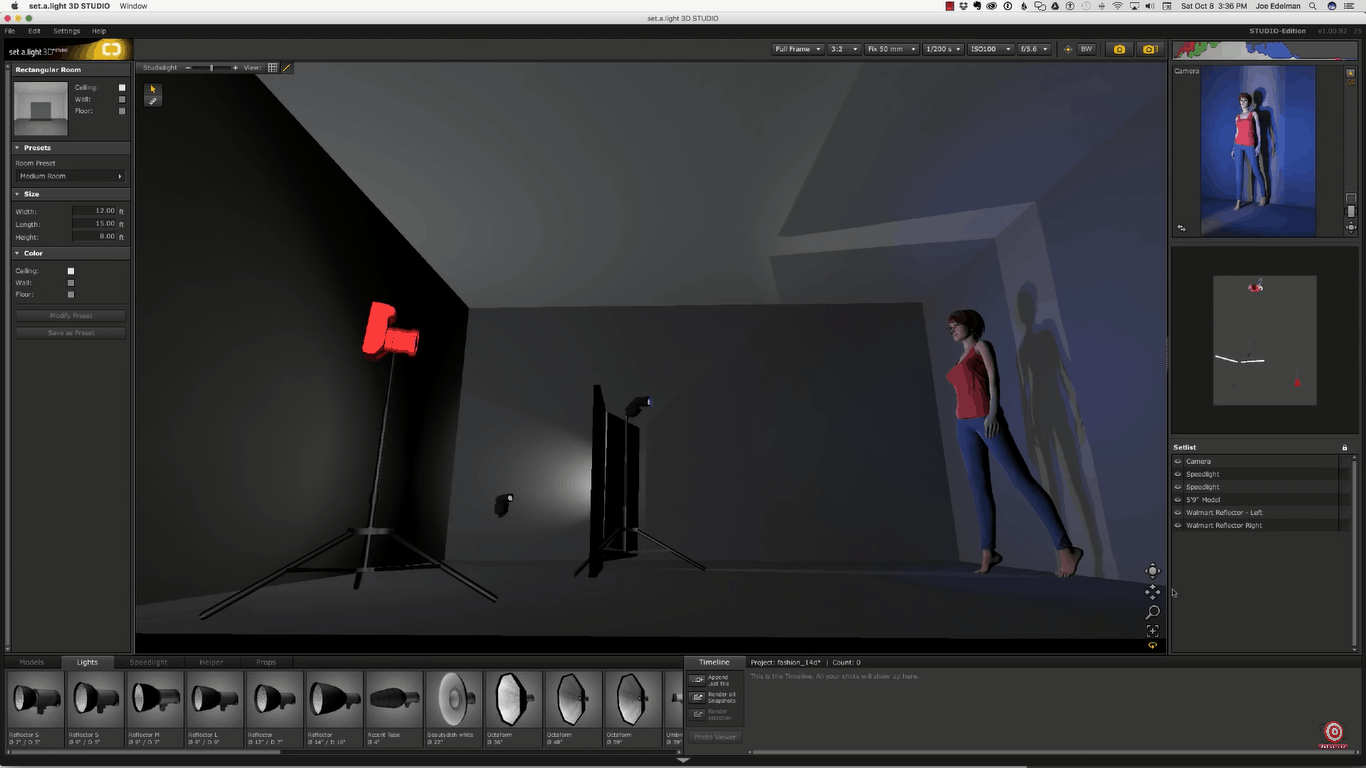
Task: Toggle the grid view icon
Action: click(x=272, y=68)
